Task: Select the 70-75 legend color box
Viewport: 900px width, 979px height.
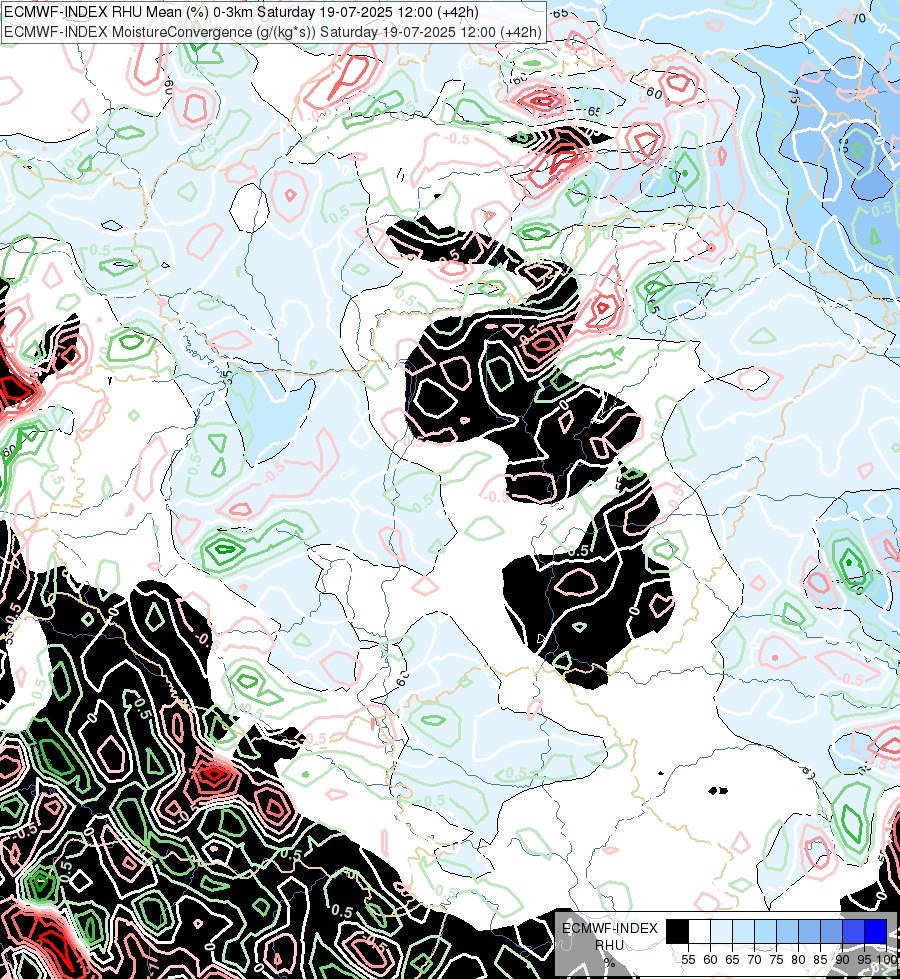Action: [765, 931]
